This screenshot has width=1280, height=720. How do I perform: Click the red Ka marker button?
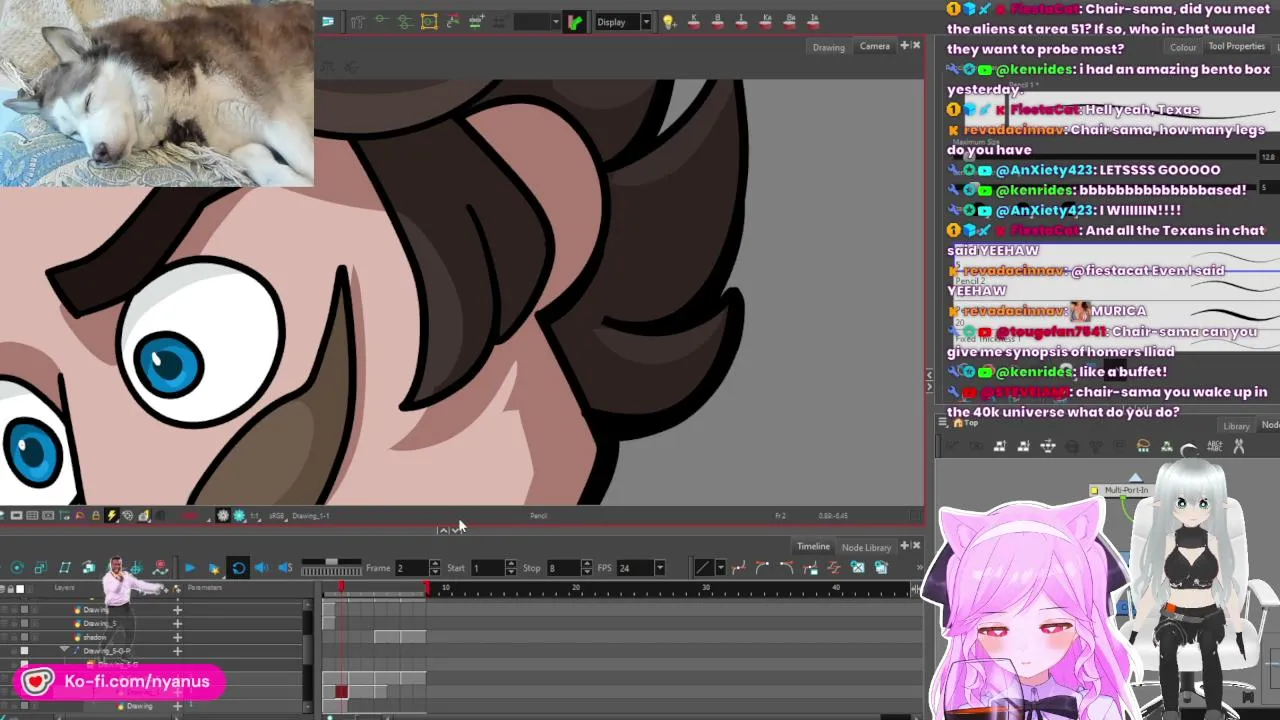point(766,22)
